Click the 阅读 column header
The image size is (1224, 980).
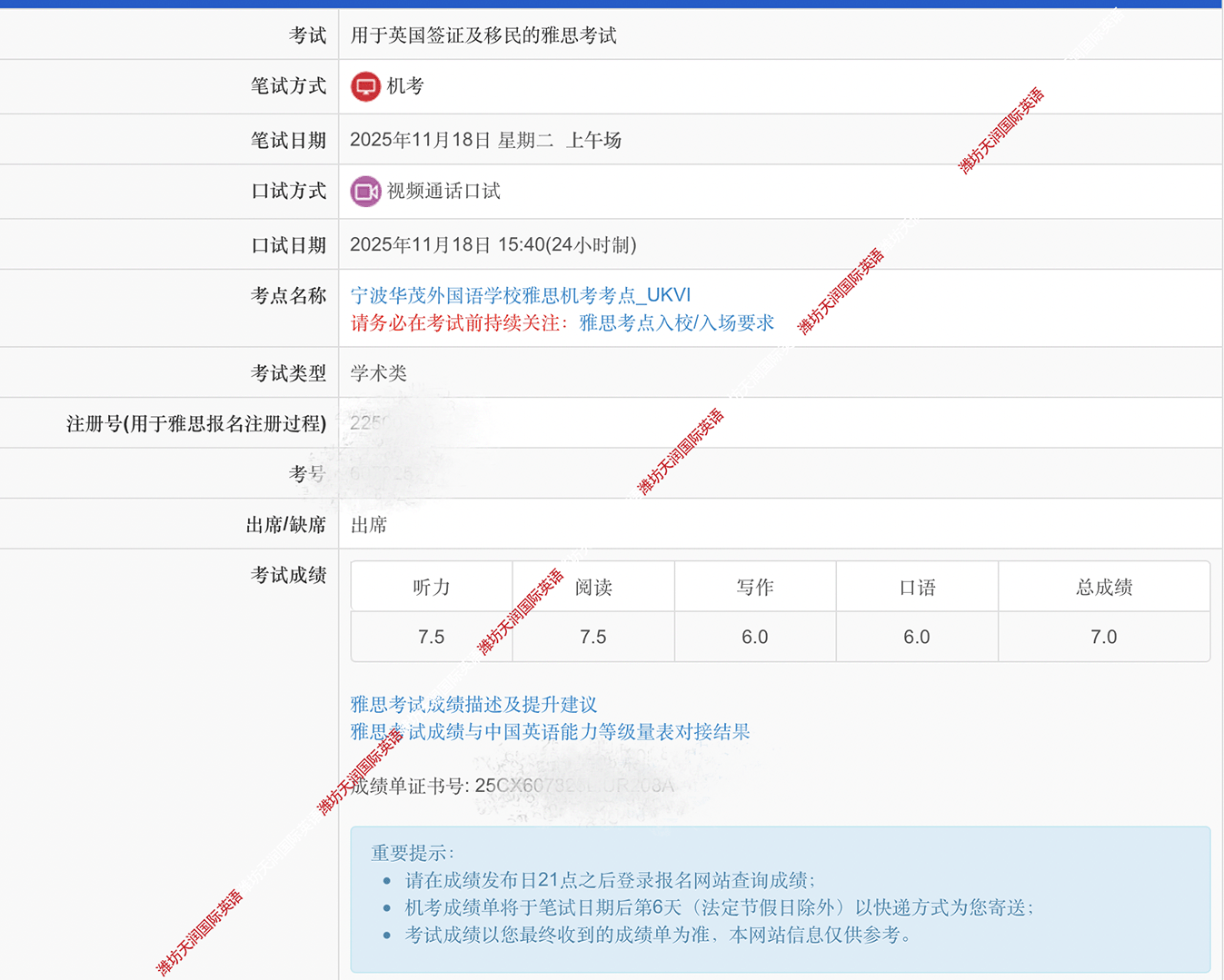coord(592,587)
